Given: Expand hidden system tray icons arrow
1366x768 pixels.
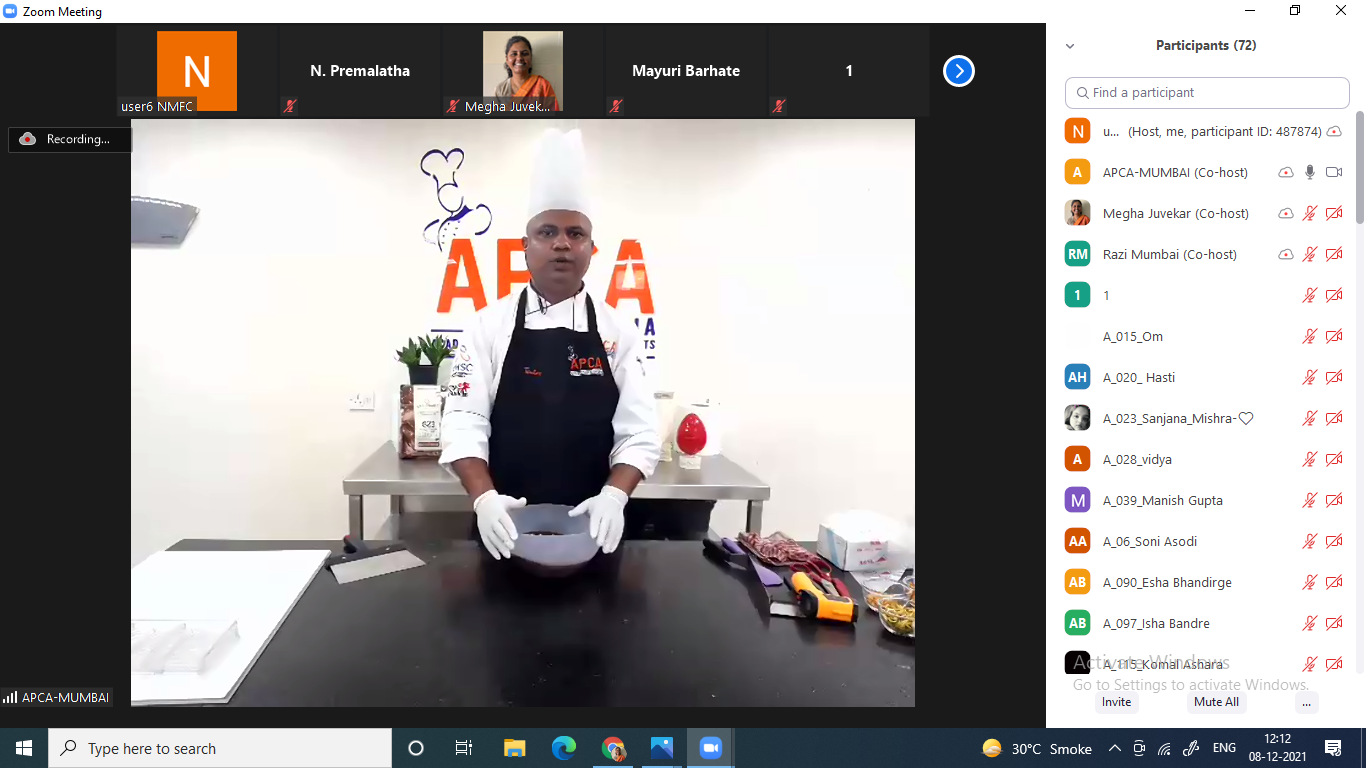Looking at the screenshot, I should [x=1114, y=748].
